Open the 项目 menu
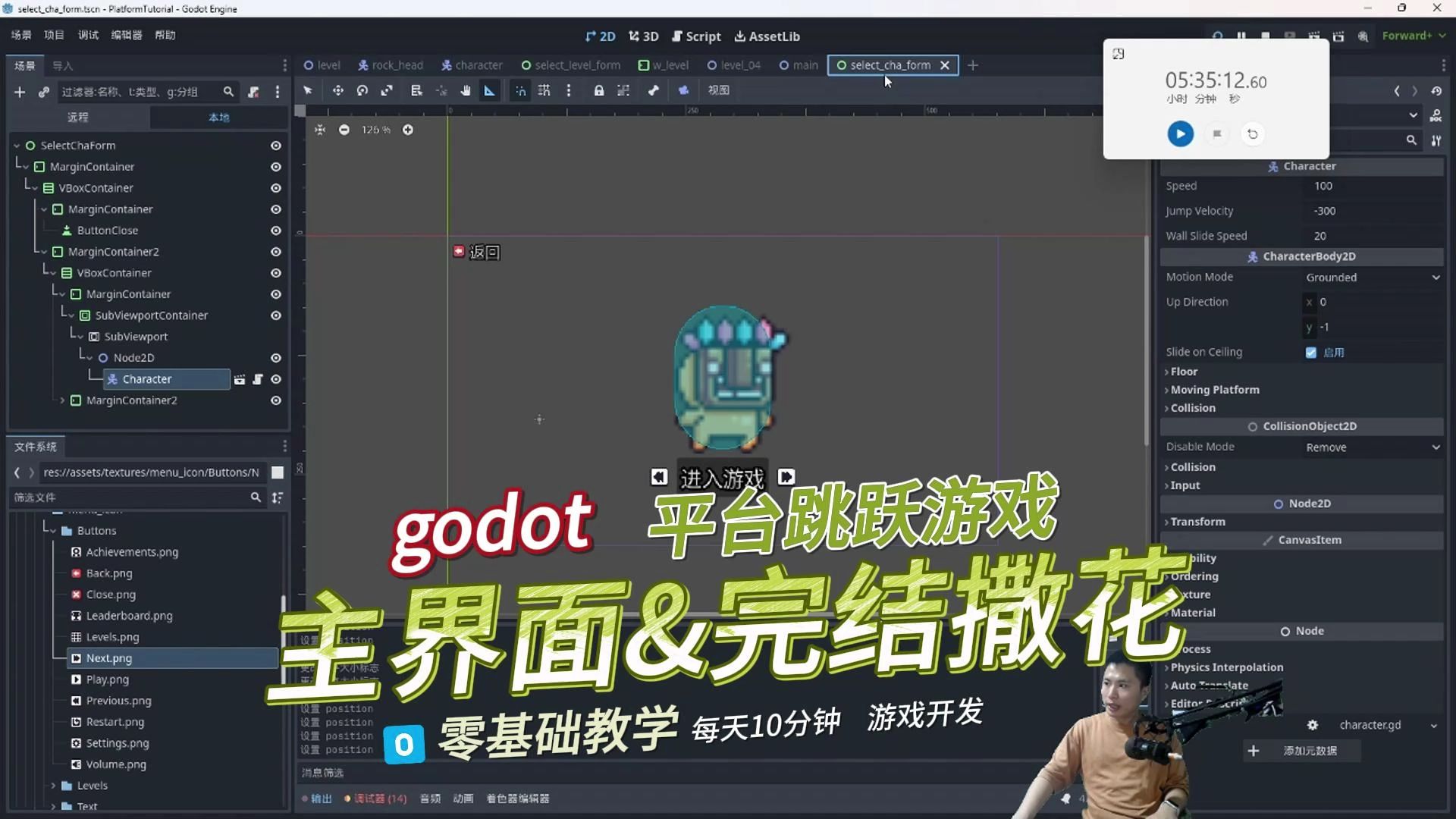This screenshot has height=819, width=1456. (54, 35)
